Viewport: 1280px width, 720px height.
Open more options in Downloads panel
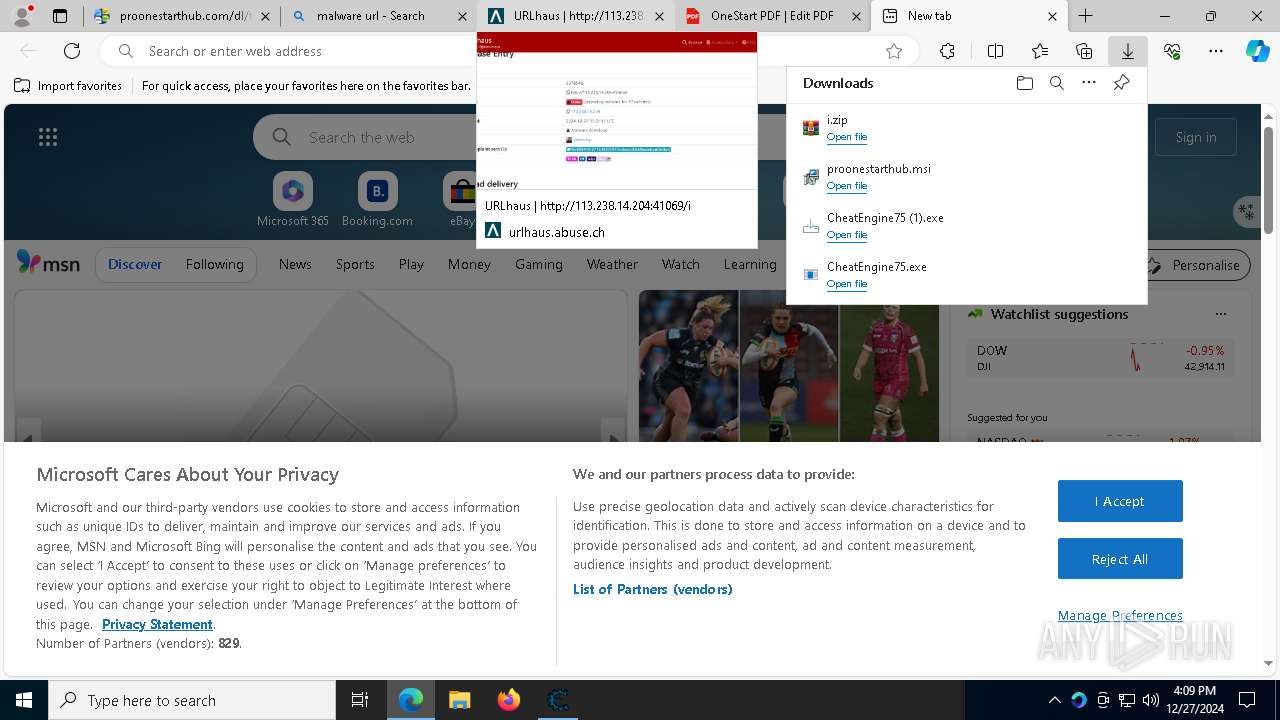point(1089,83)
